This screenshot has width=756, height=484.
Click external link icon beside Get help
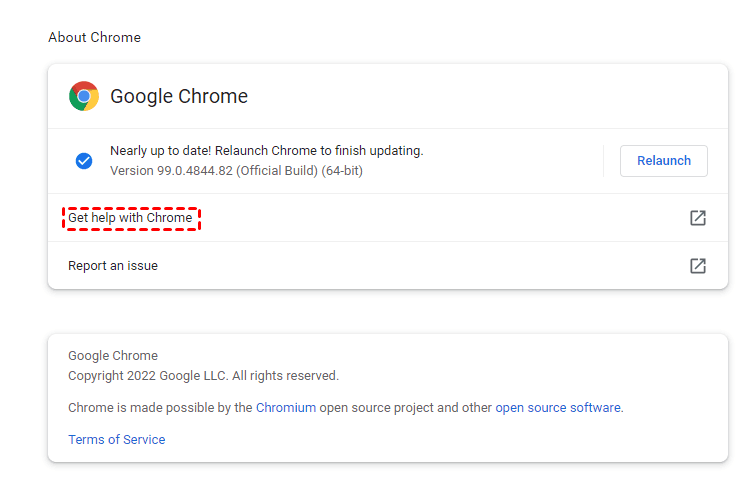pyautogui.click(x=698, y=218)
